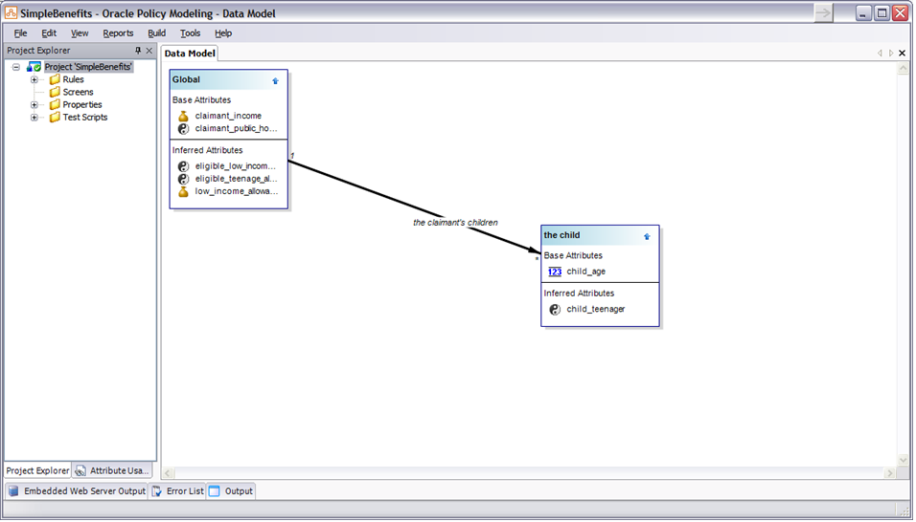Click 'the child' entity title

[562, 235]
